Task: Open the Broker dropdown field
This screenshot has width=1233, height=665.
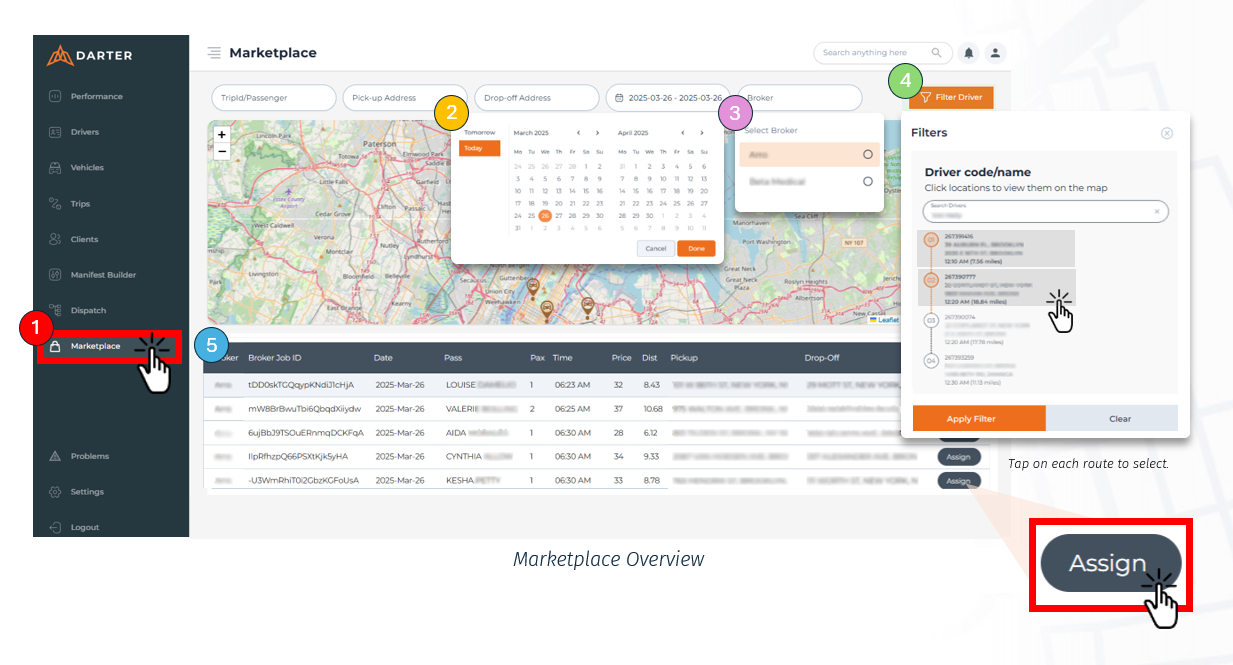Action: pos(800,98)
